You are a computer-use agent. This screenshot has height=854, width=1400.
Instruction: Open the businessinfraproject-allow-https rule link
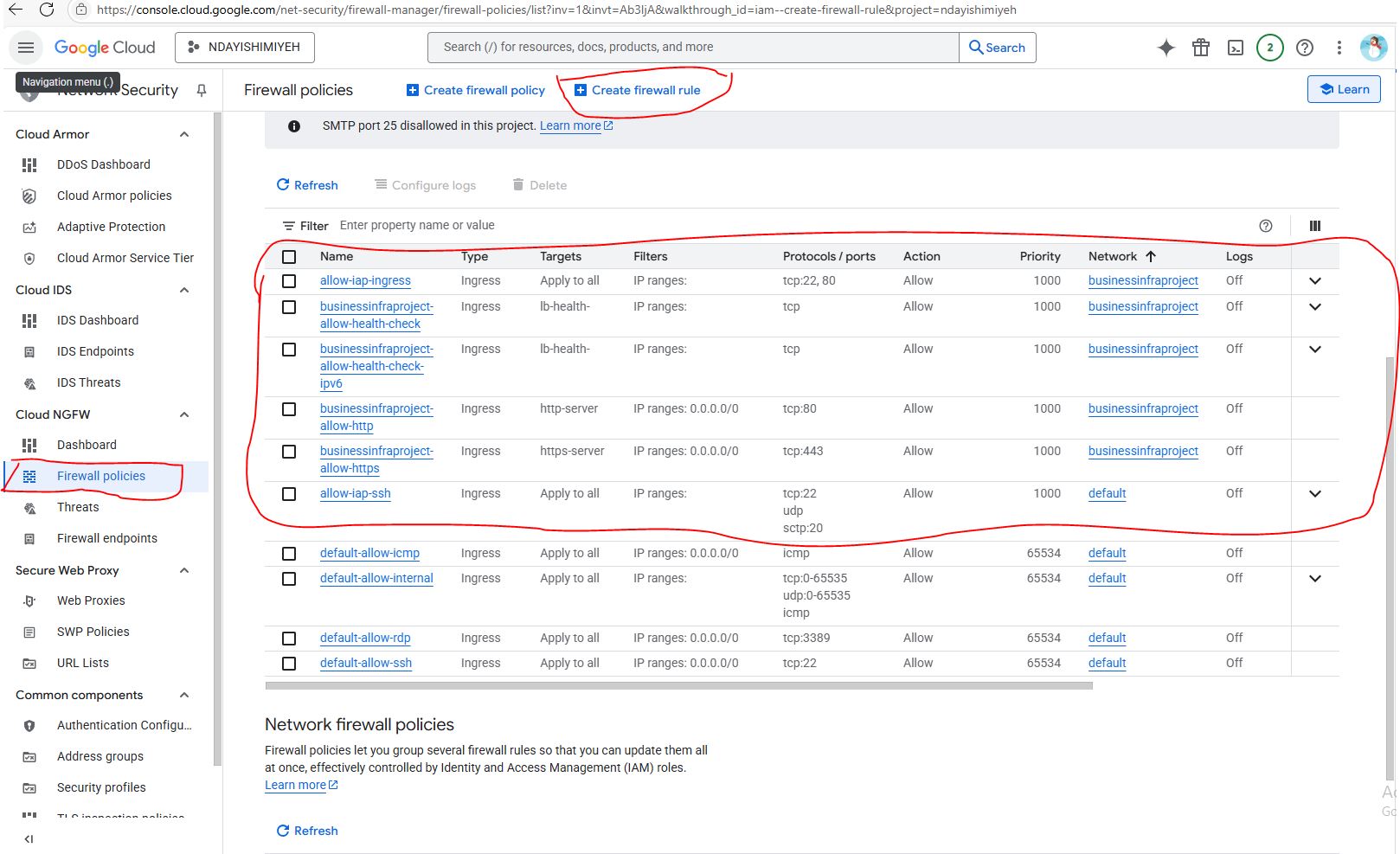pos(376,459)
